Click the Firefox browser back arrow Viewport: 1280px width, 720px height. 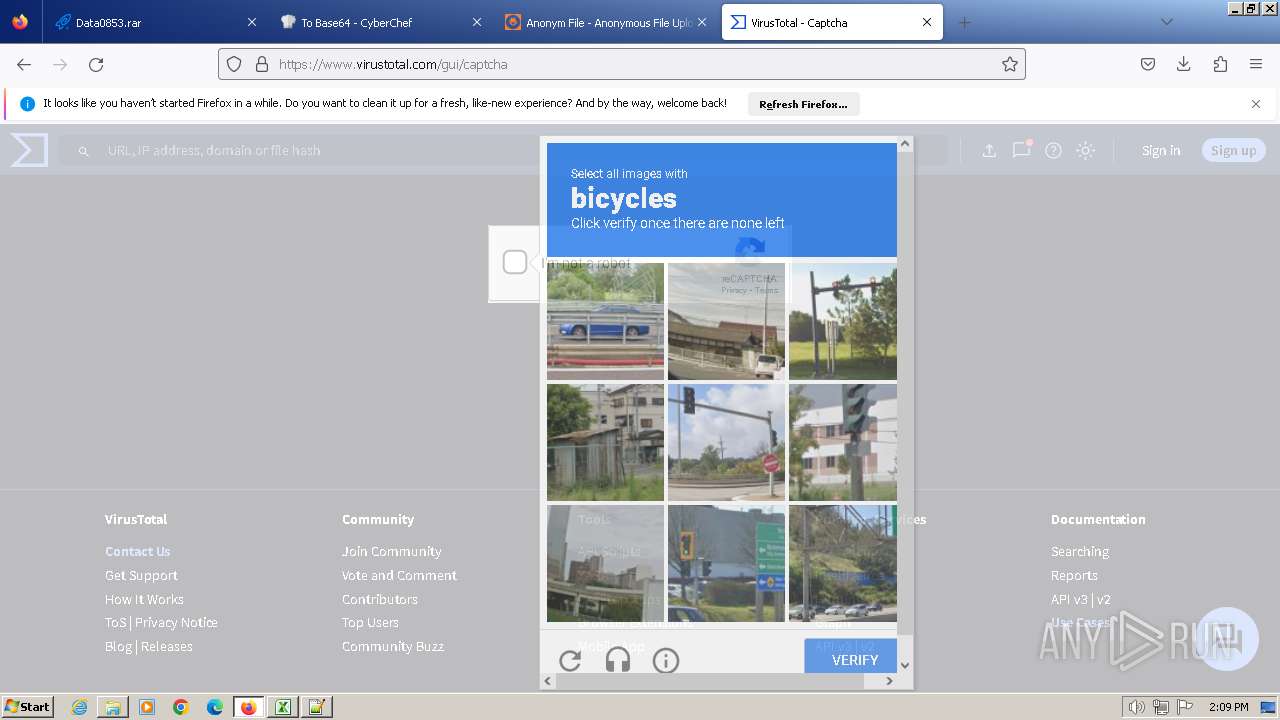click(x=24, y=64)
